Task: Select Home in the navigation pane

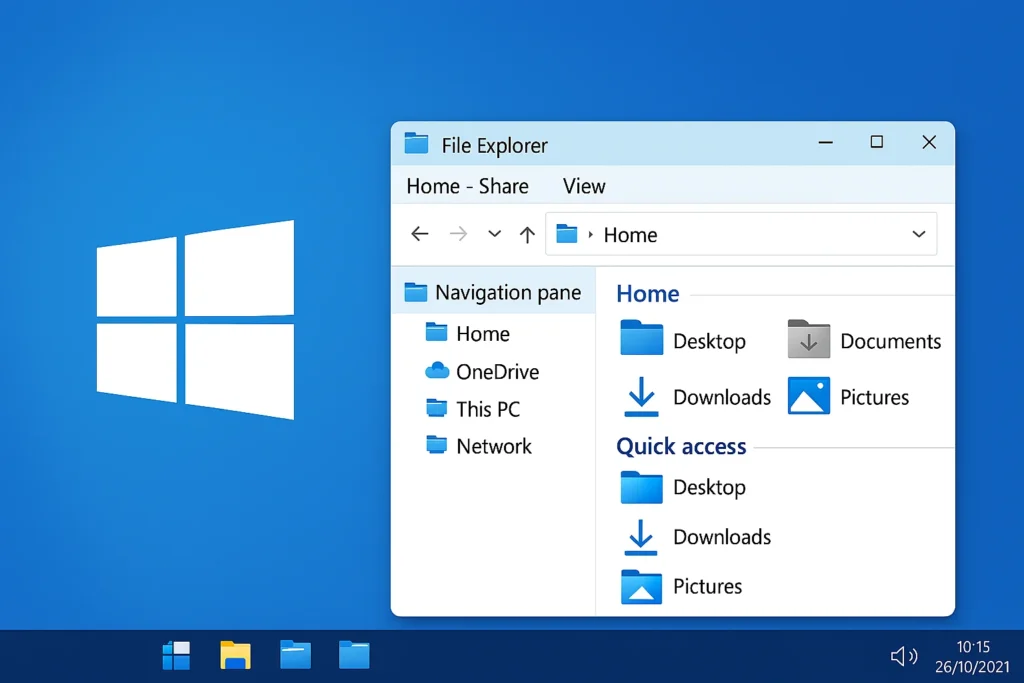Action: coord(483,334)
